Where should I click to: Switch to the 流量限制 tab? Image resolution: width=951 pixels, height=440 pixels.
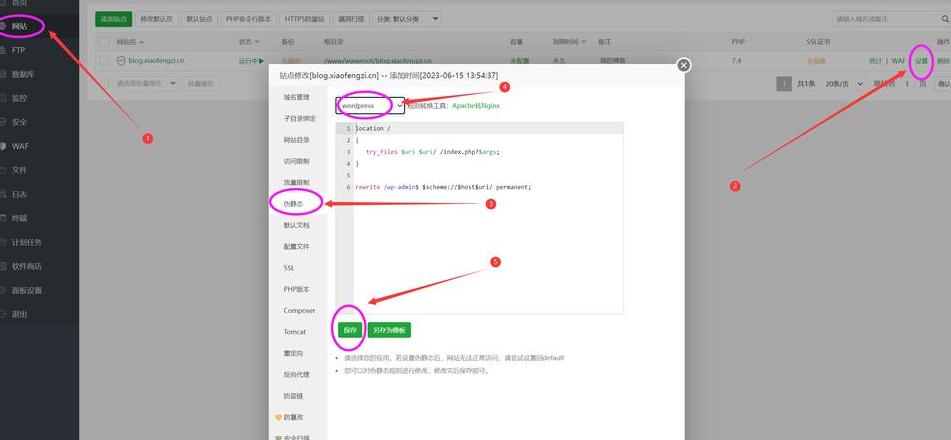297,182
